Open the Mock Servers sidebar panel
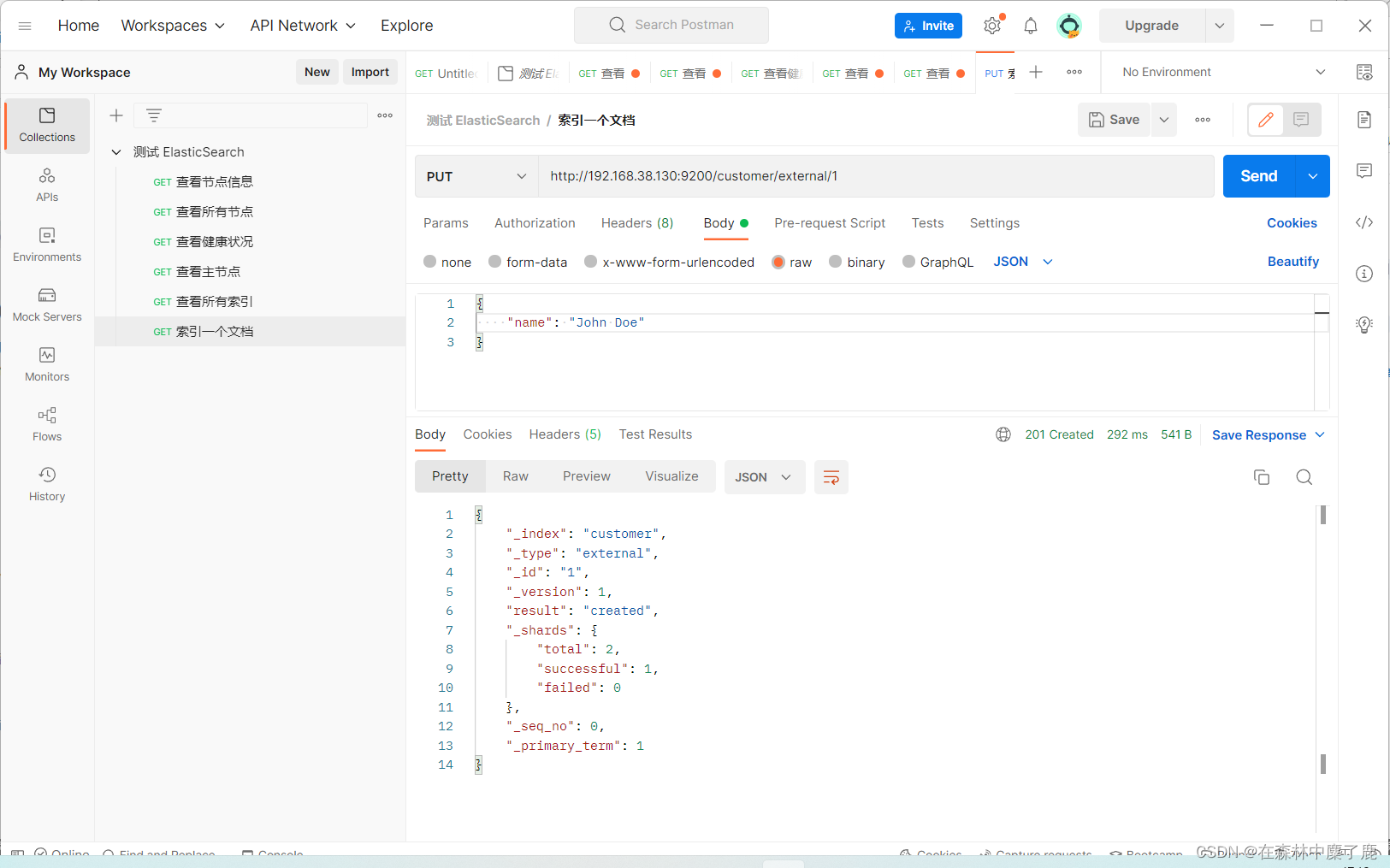1390x868 pixels. [47, 305]
